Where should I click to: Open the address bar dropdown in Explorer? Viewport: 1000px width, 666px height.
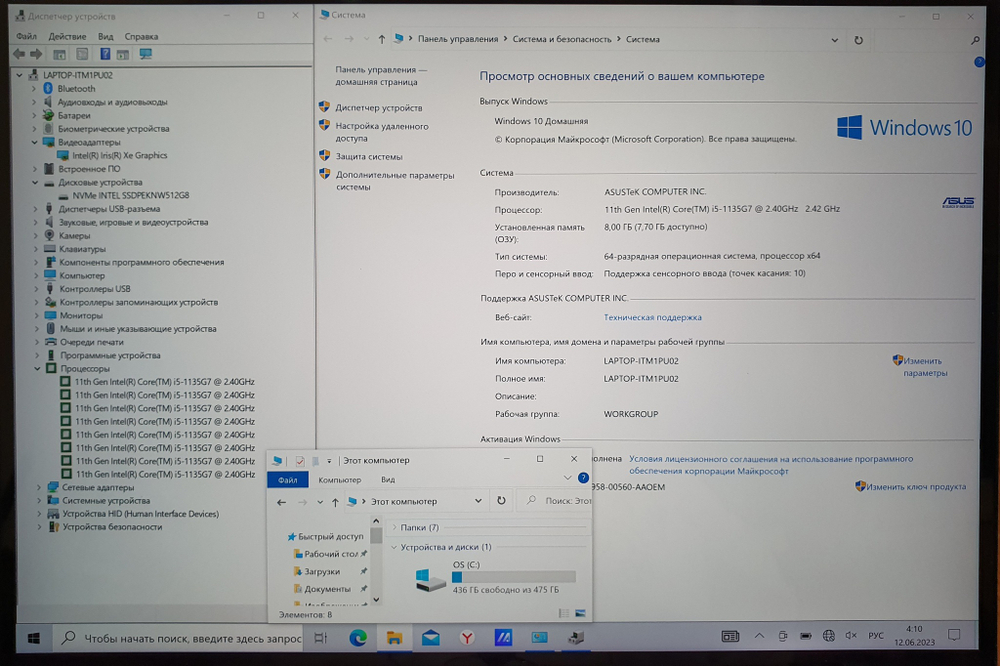tap(478, 501)
